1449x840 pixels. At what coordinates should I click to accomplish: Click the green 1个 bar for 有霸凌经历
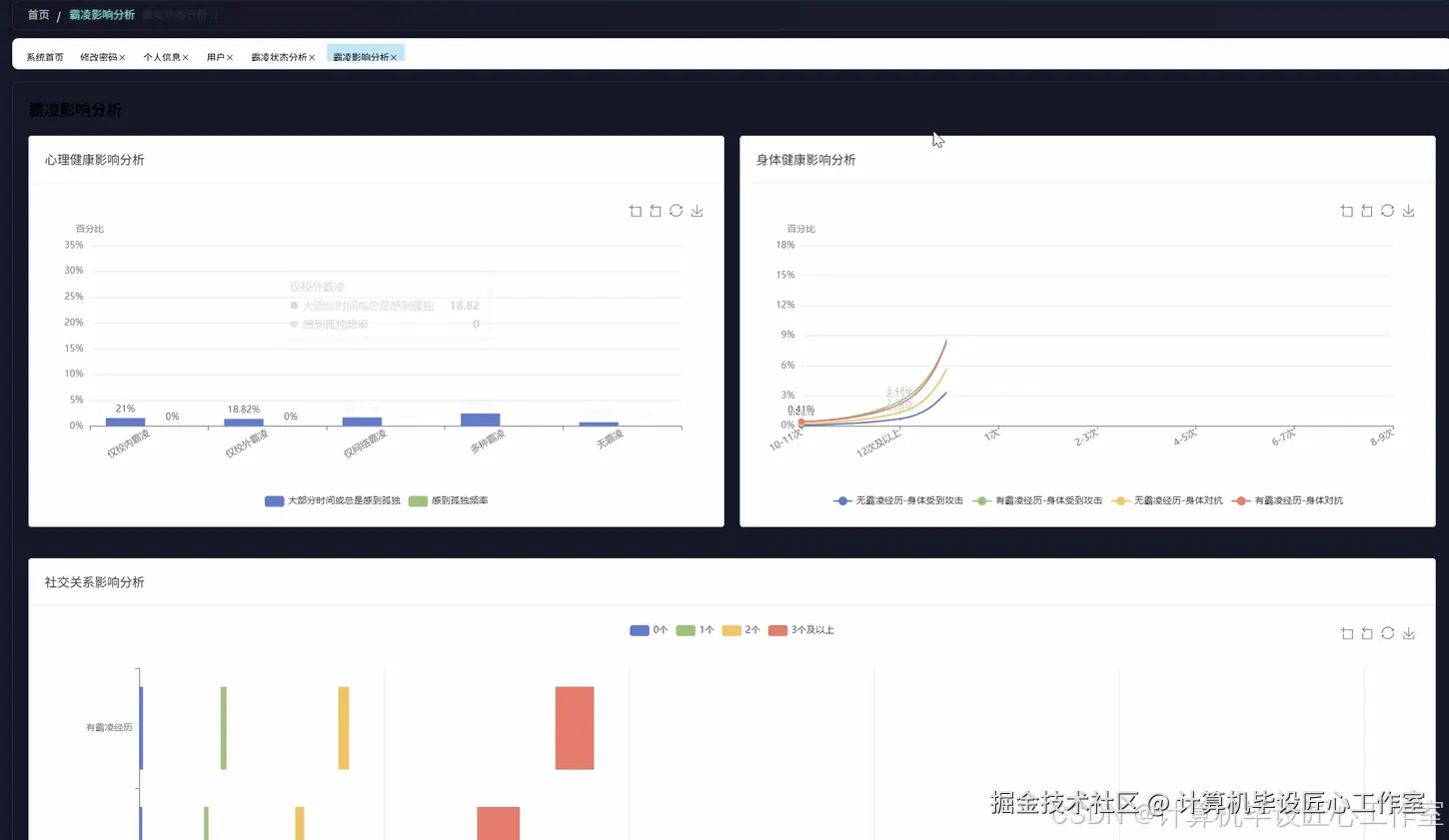click(224, 728)
